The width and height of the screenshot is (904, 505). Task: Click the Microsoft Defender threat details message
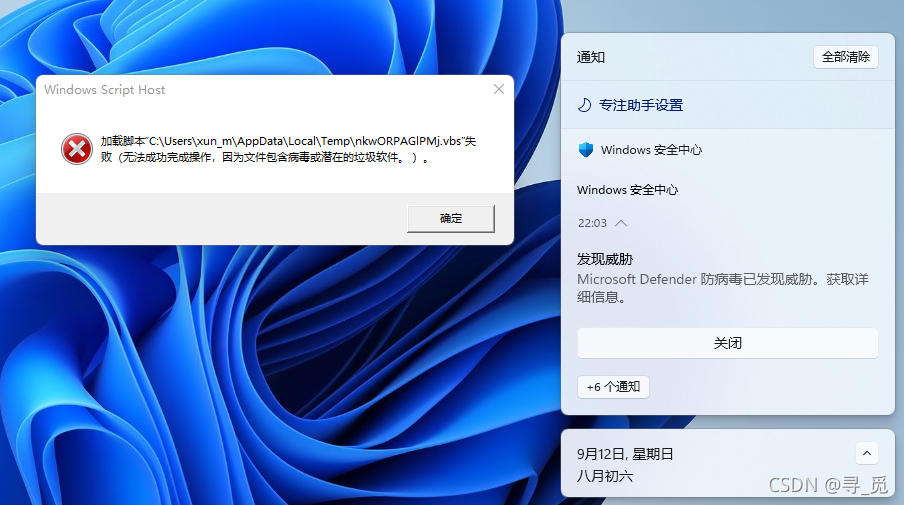(723, 288)
